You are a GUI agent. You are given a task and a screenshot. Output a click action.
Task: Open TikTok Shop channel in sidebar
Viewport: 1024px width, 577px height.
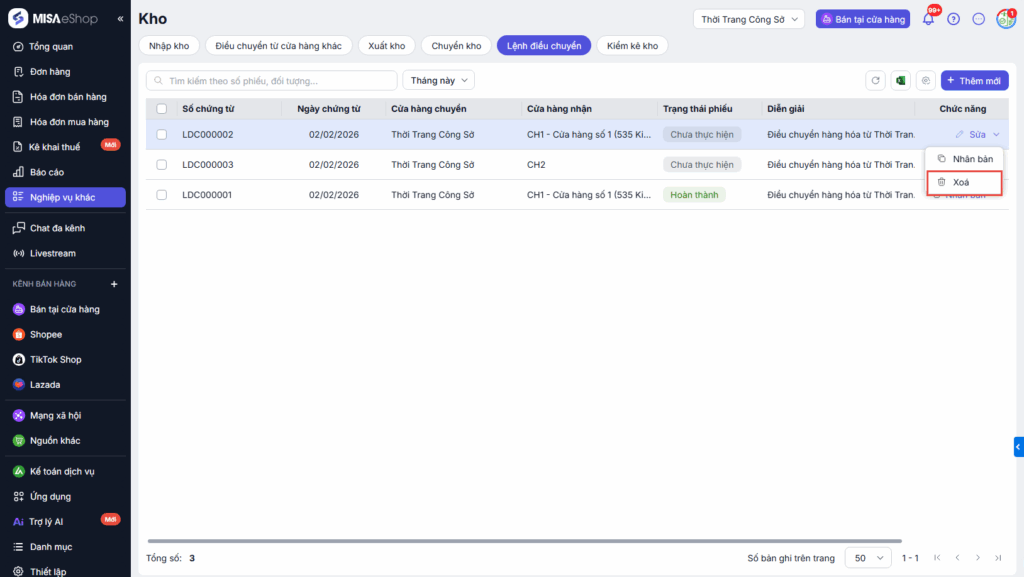coord(55,360)
